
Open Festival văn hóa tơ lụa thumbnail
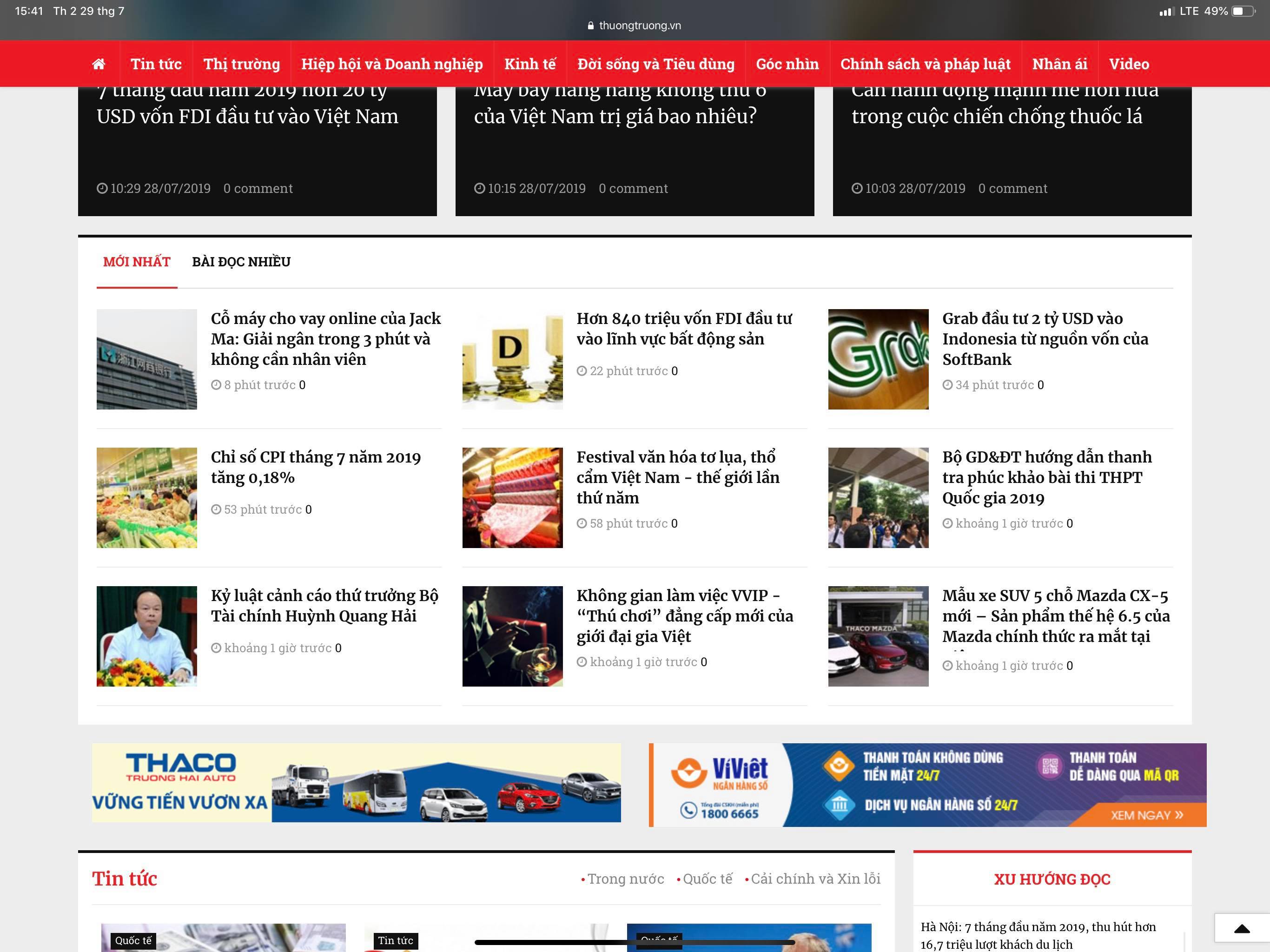(512, 497)
